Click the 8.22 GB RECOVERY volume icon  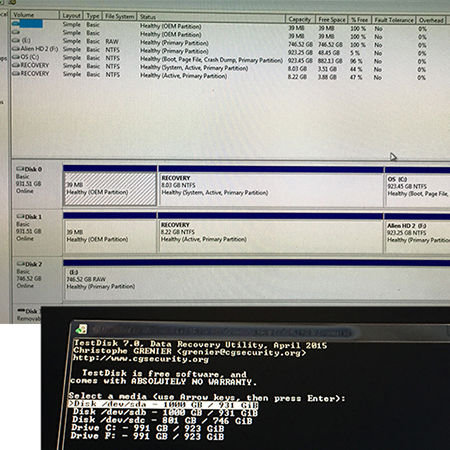(16, 74)
